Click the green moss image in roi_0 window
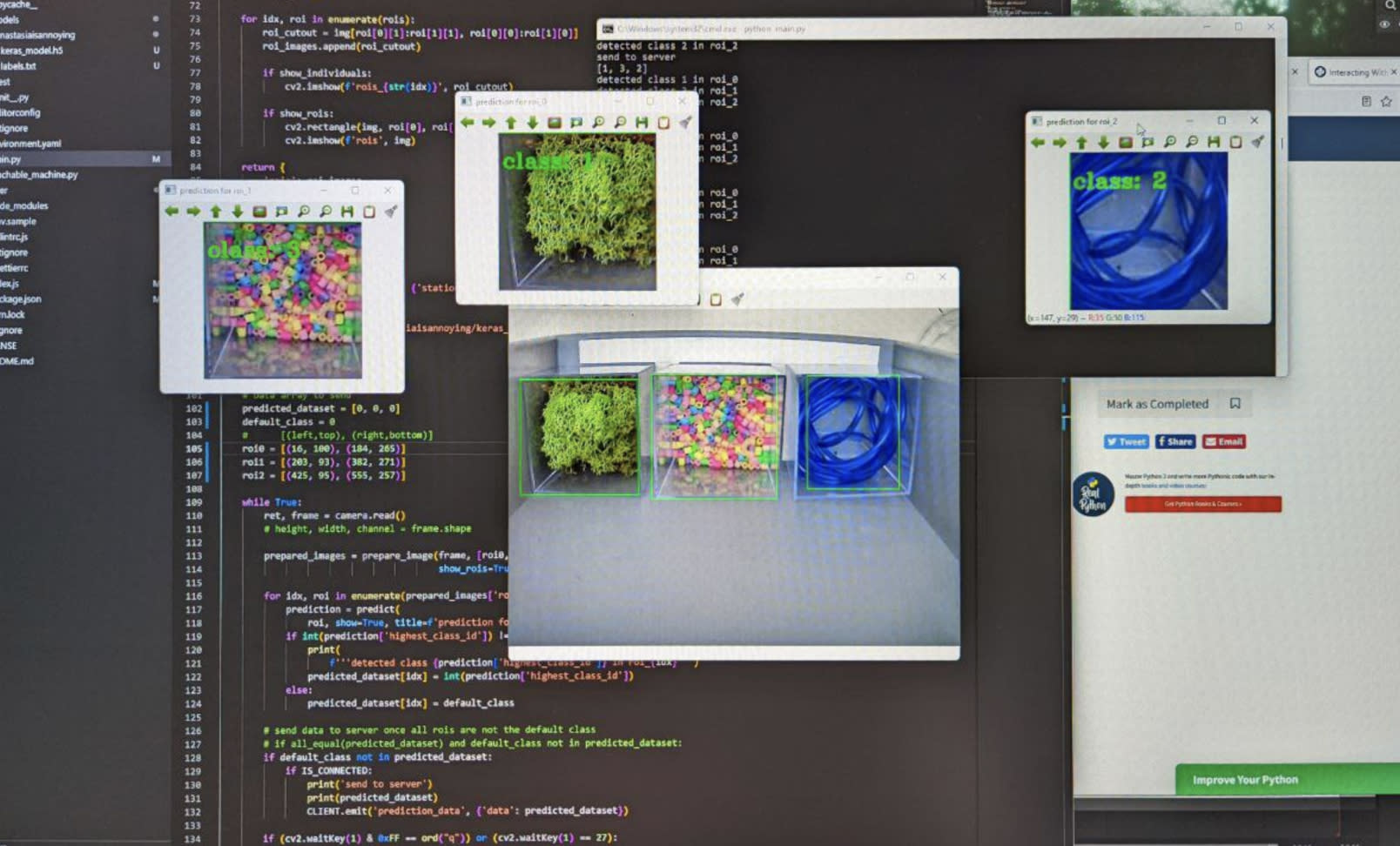The height and width of the screenshot is (846, 1400). [x=577, y=211]
